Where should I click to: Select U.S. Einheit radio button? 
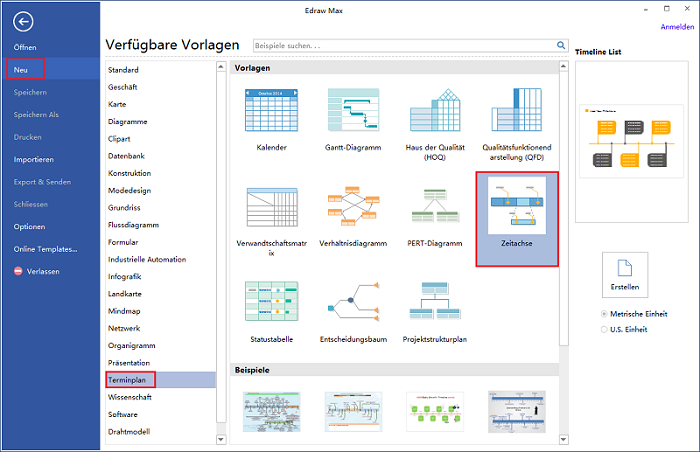click(604, 330)
